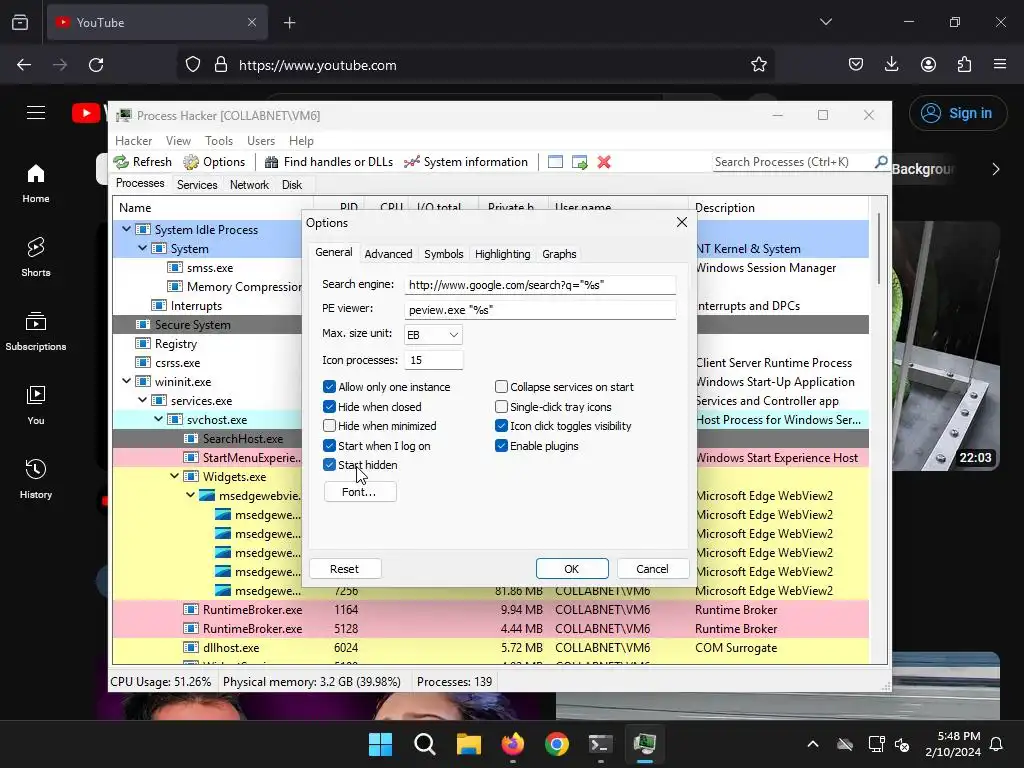Screen dimensions: 1024x768
Task: Open Firefox application menu
Action: coord(1000,64)
